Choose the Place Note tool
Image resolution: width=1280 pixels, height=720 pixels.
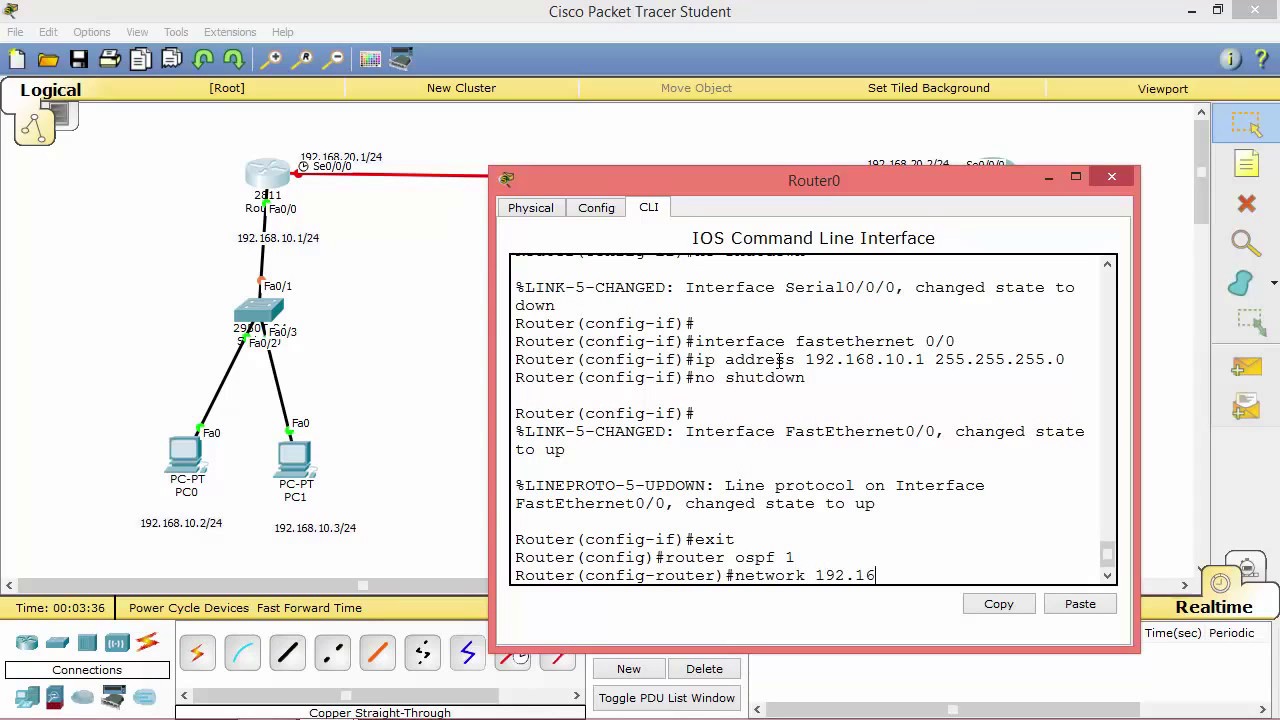click(x=1246, y=164)
